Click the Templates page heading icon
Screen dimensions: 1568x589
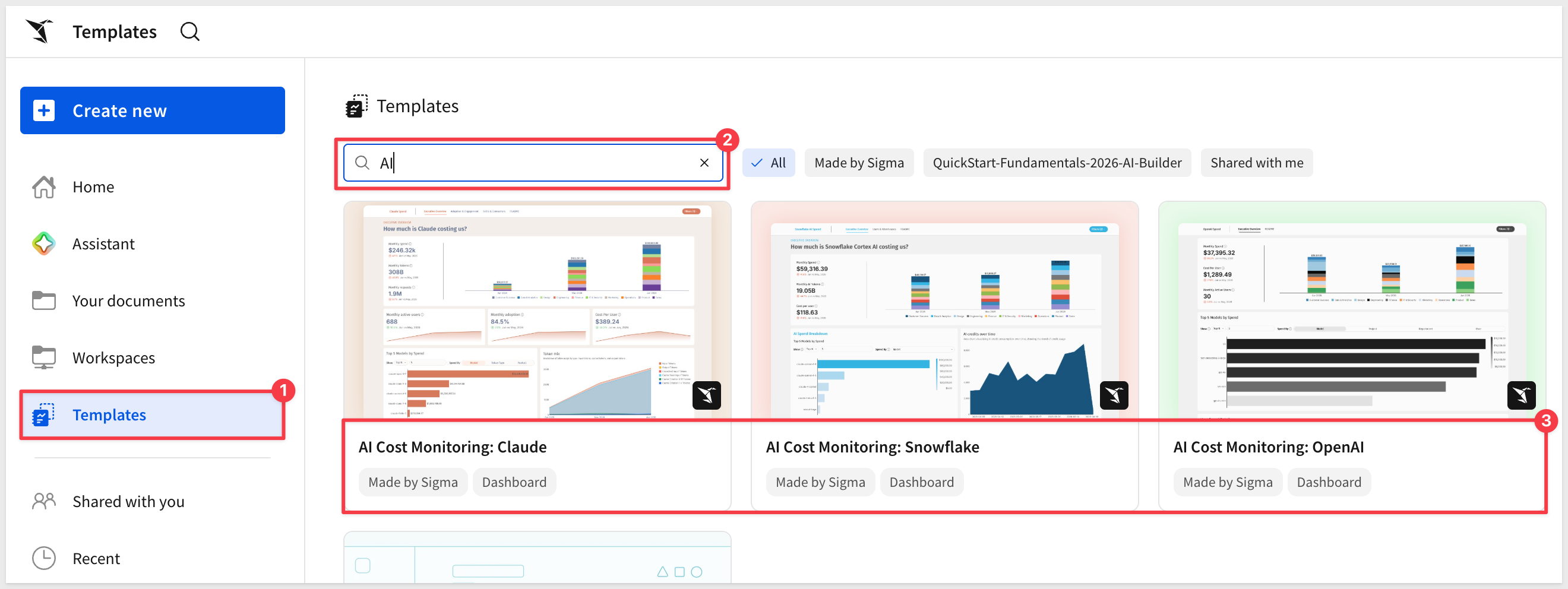click(x=357, y=106)
